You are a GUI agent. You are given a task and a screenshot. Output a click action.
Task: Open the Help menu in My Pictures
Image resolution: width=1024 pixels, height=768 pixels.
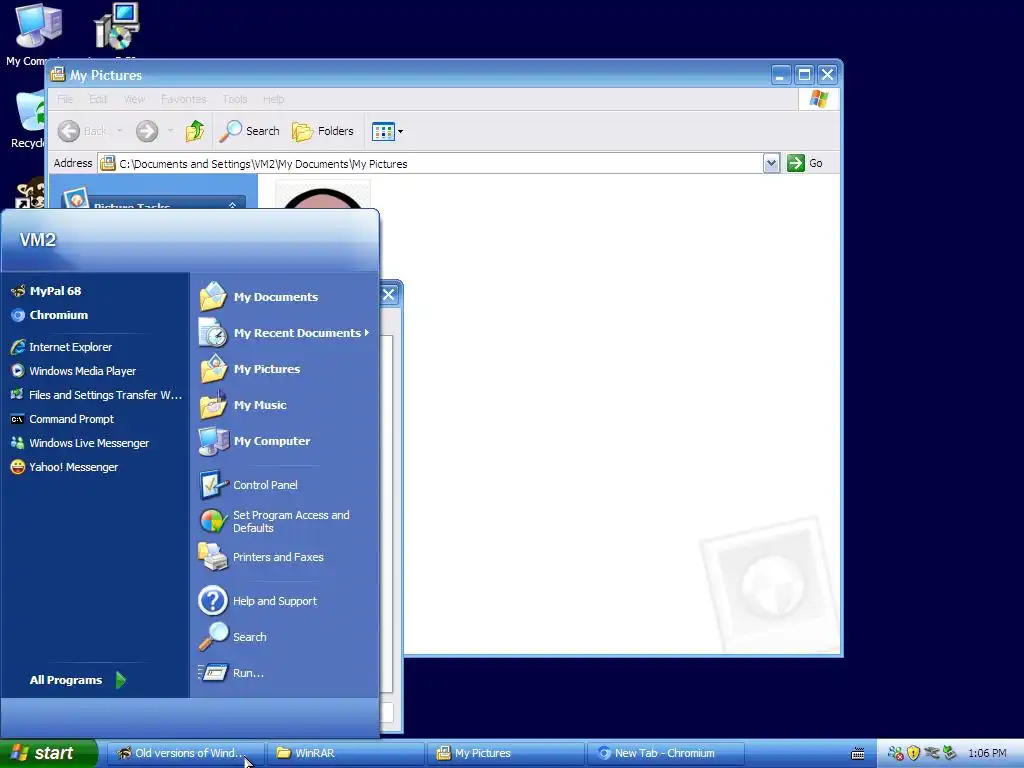(274, 99)
